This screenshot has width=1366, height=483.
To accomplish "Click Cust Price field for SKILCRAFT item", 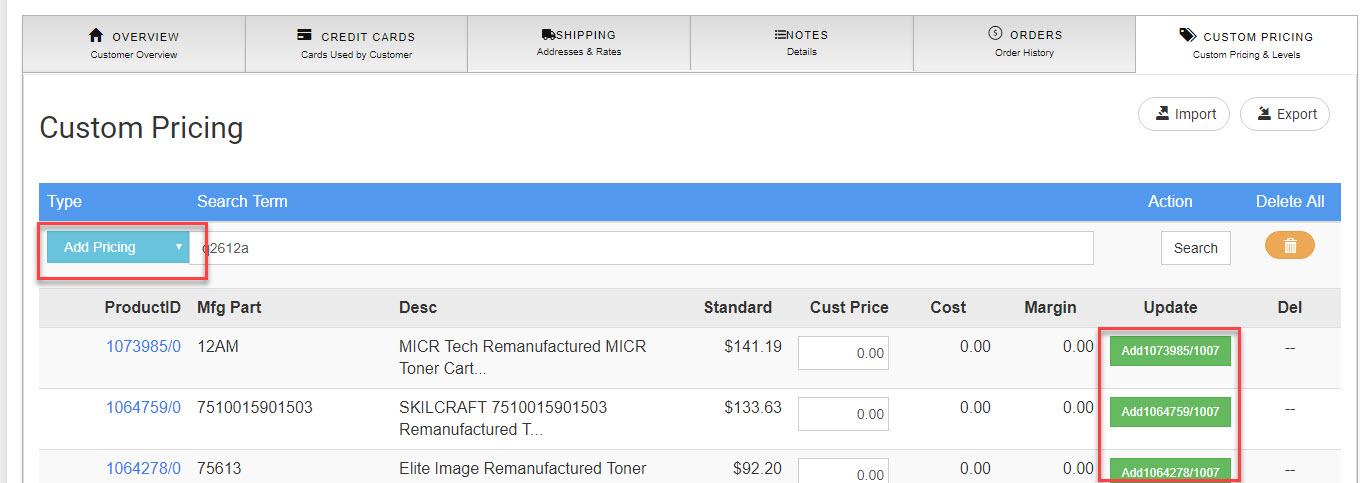I will [x=843, y=413].
